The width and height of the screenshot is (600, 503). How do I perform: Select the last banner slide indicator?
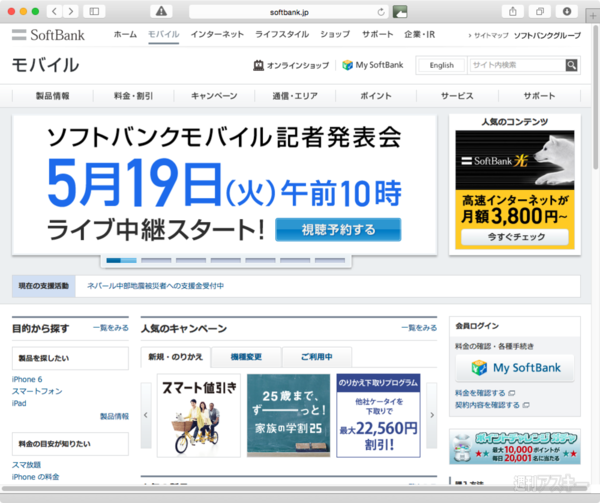click(x=330, y=260)
